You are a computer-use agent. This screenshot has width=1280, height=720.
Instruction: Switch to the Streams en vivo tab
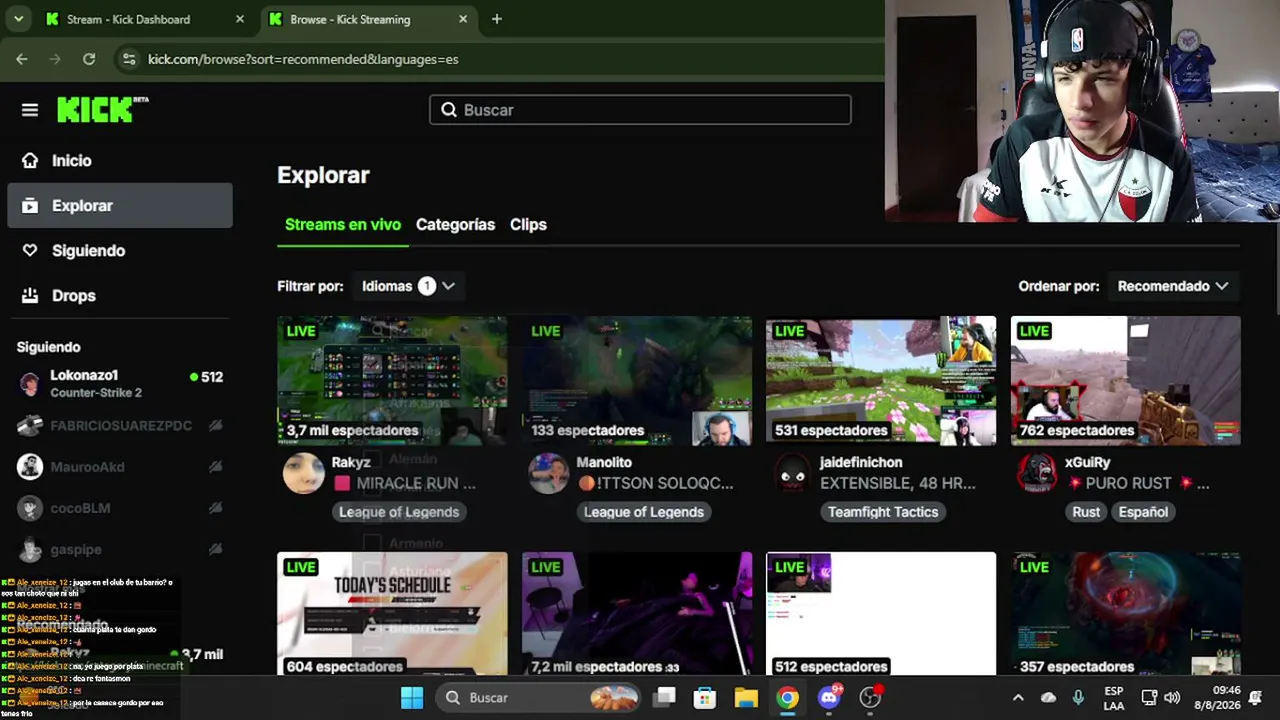(x=343, y=225)
